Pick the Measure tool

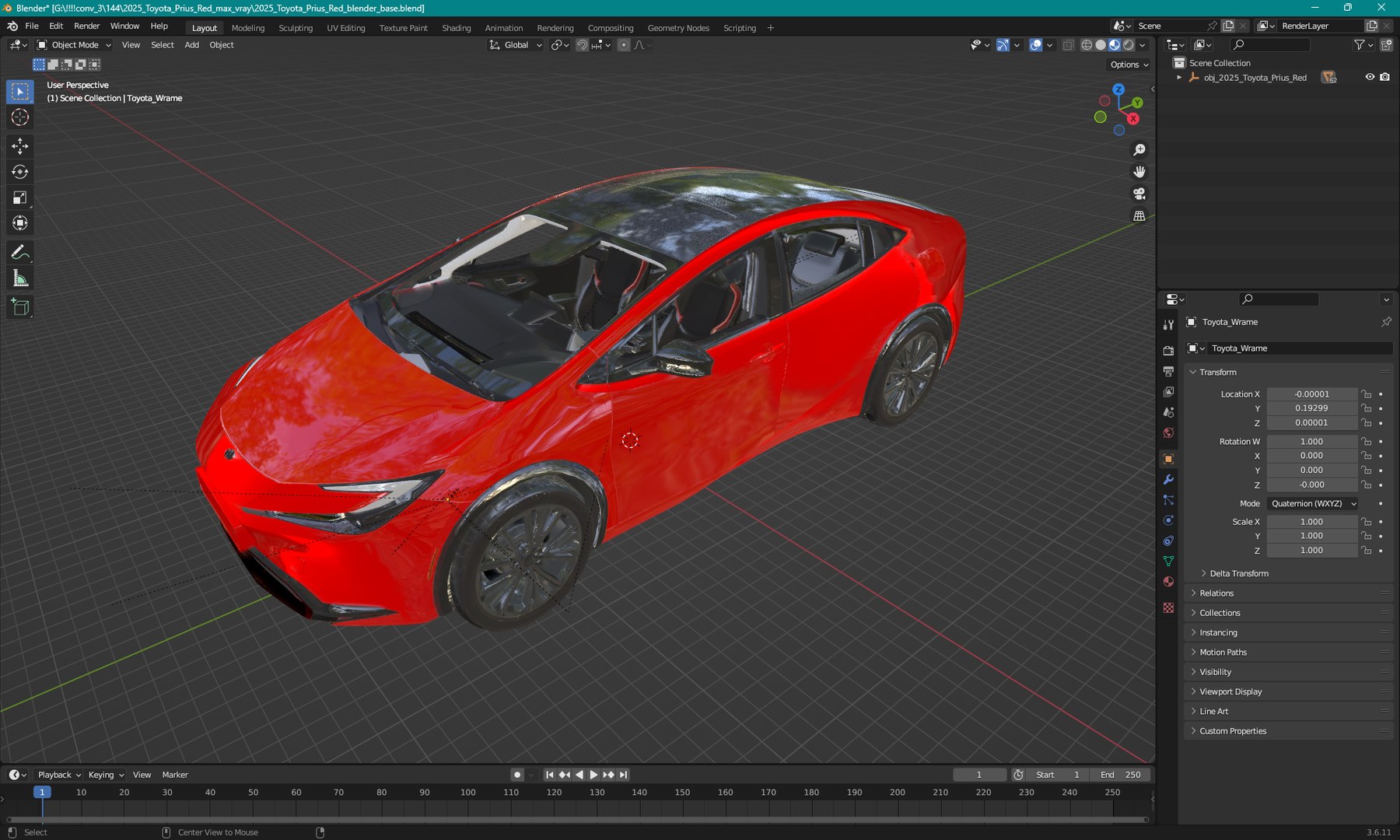point(20,278)
